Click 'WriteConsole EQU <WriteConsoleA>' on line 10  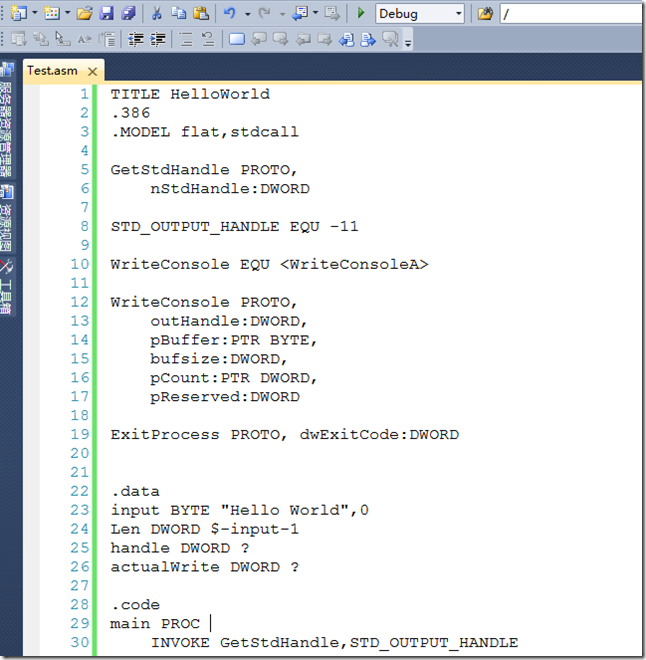[269, 264]
